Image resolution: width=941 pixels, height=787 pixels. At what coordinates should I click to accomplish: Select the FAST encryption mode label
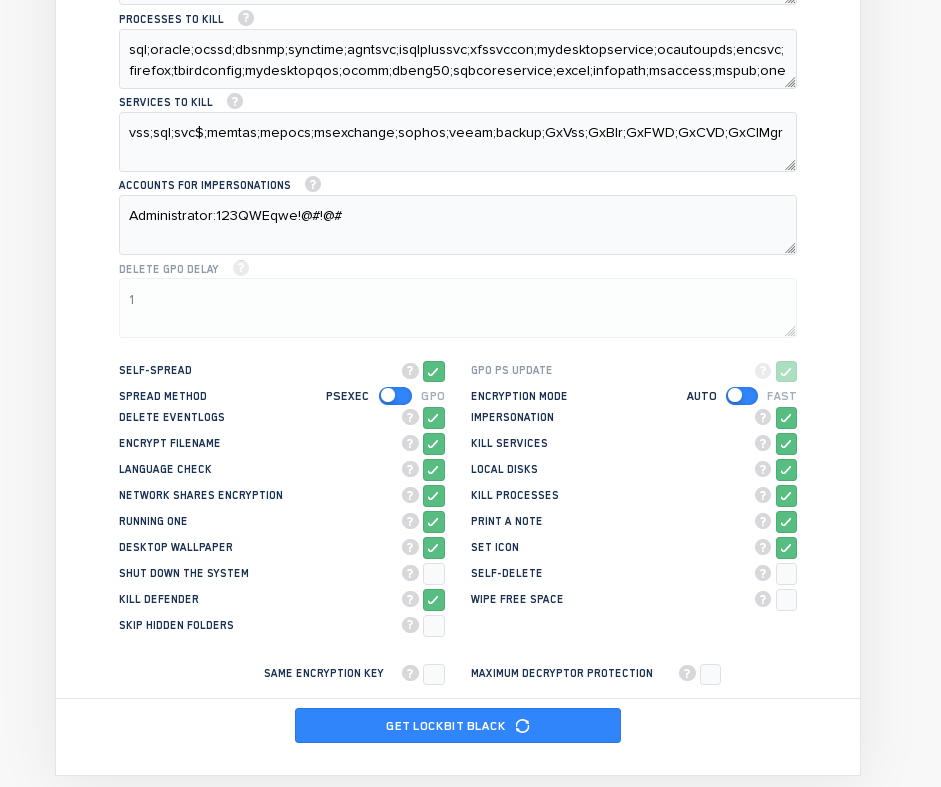point(781,396)
